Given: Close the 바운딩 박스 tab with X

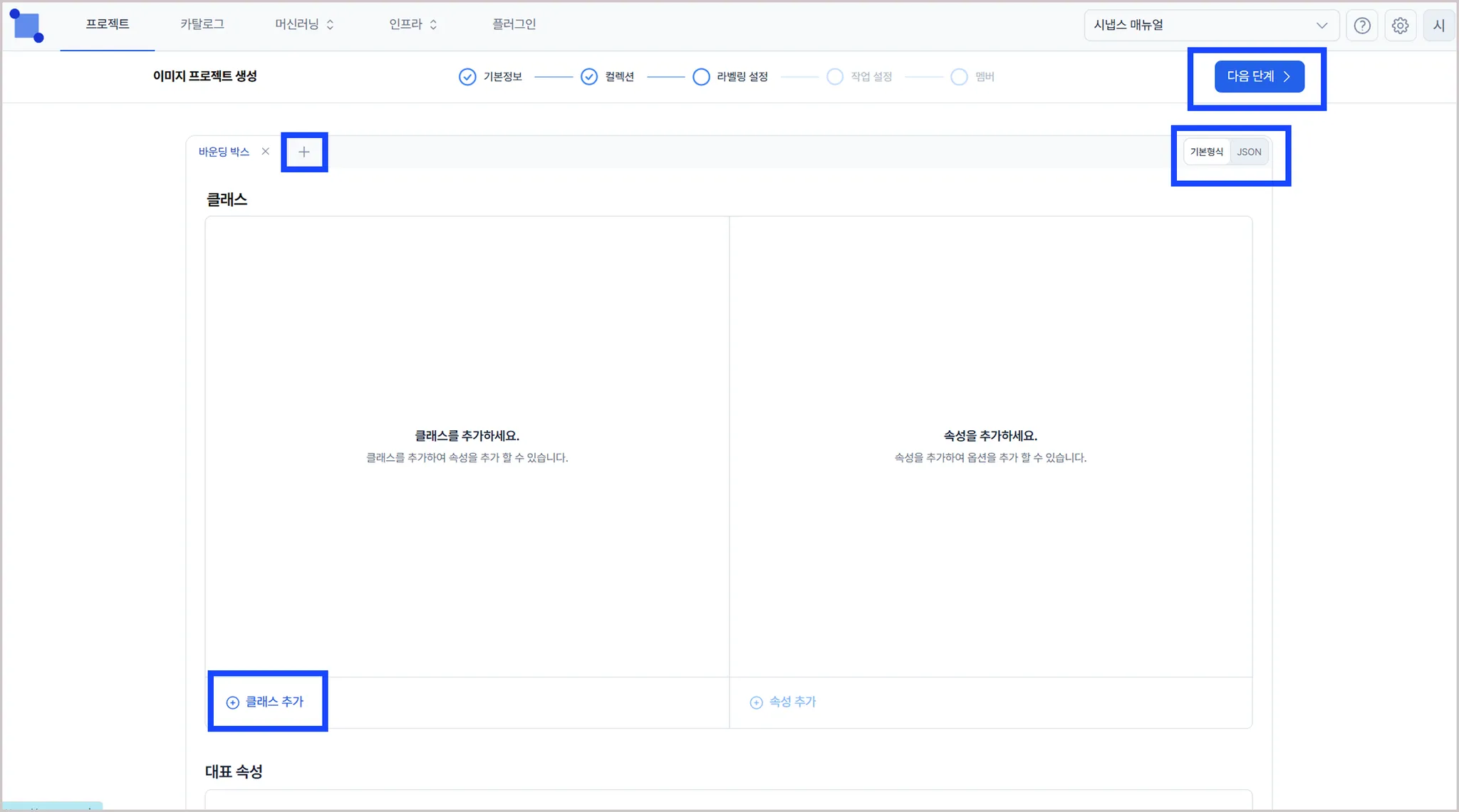Looking at the screenshot, I should point(266,152).
